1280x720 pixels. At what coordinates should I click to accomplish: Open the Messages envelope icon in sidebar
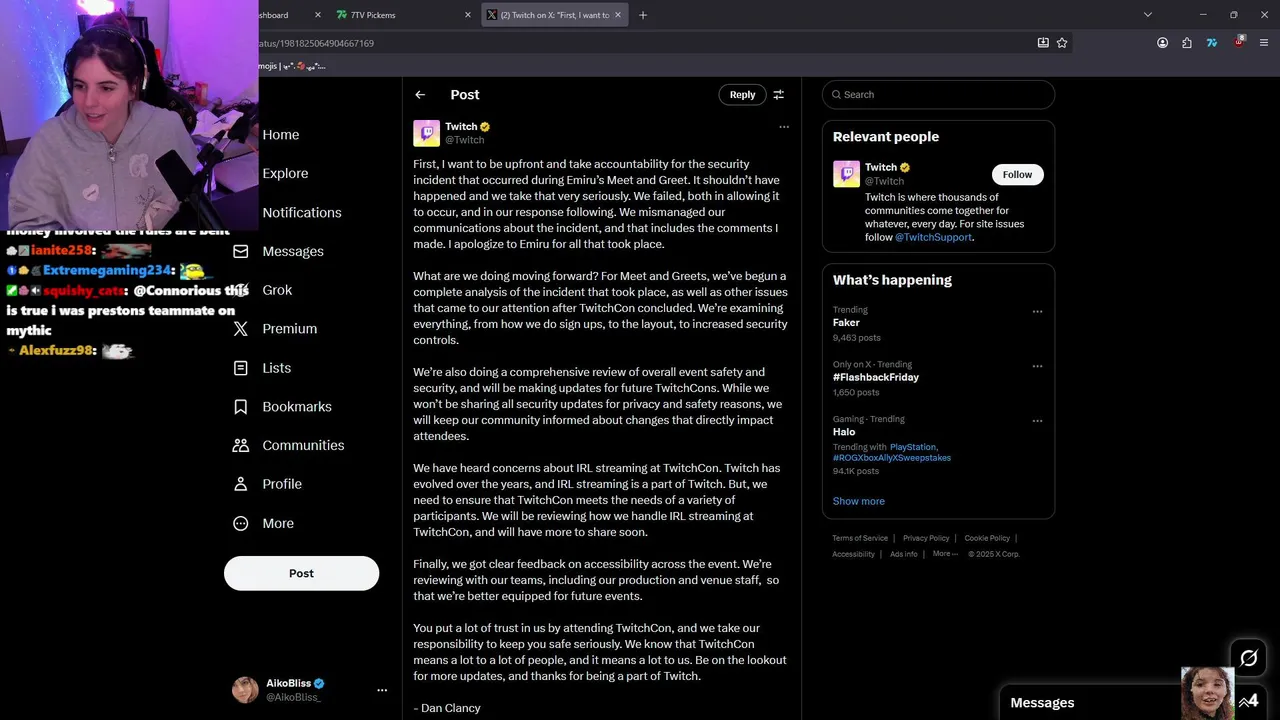[240, 251]
